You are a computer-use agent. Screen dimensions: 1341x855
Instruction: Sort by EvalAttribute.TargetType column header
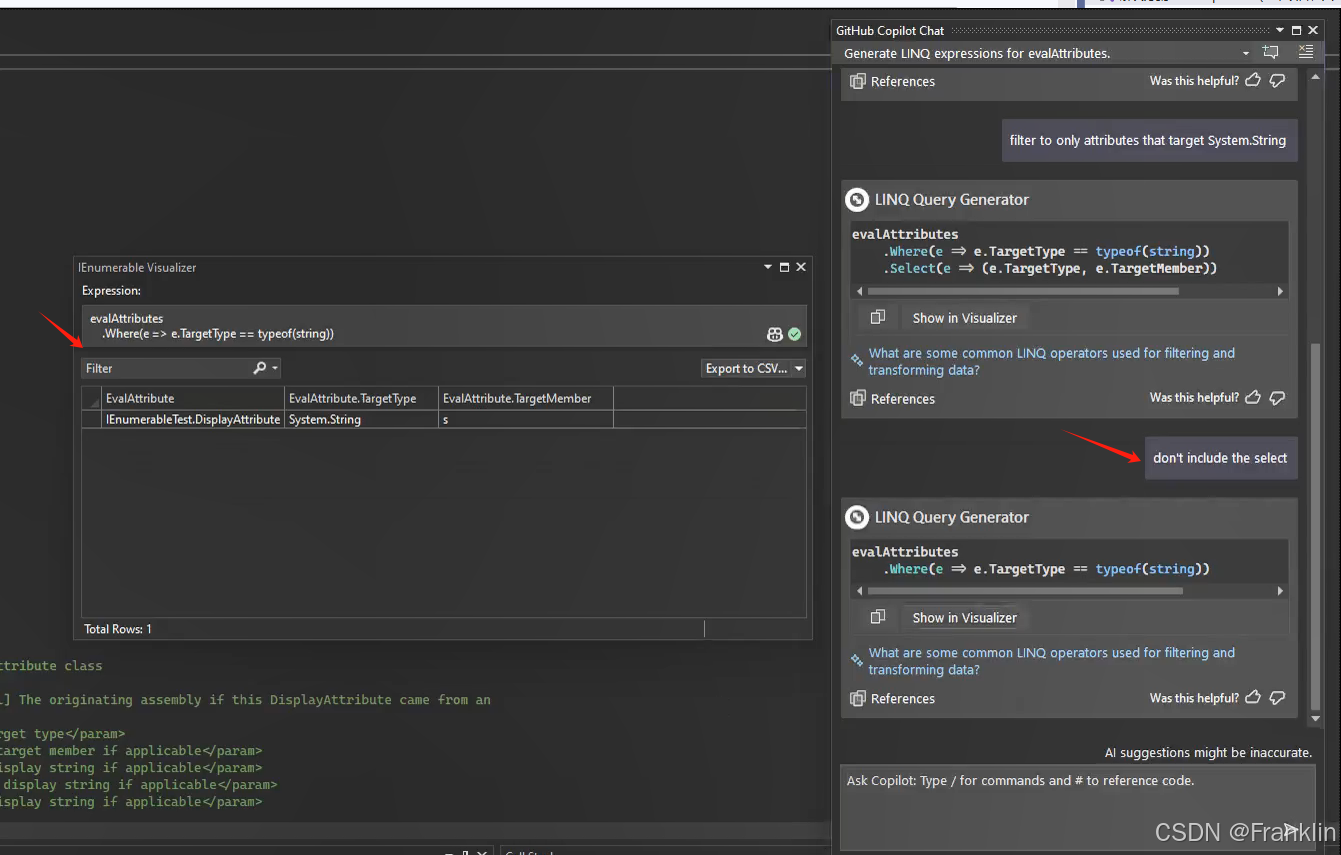pyautogui.click(x=362, y=398)
